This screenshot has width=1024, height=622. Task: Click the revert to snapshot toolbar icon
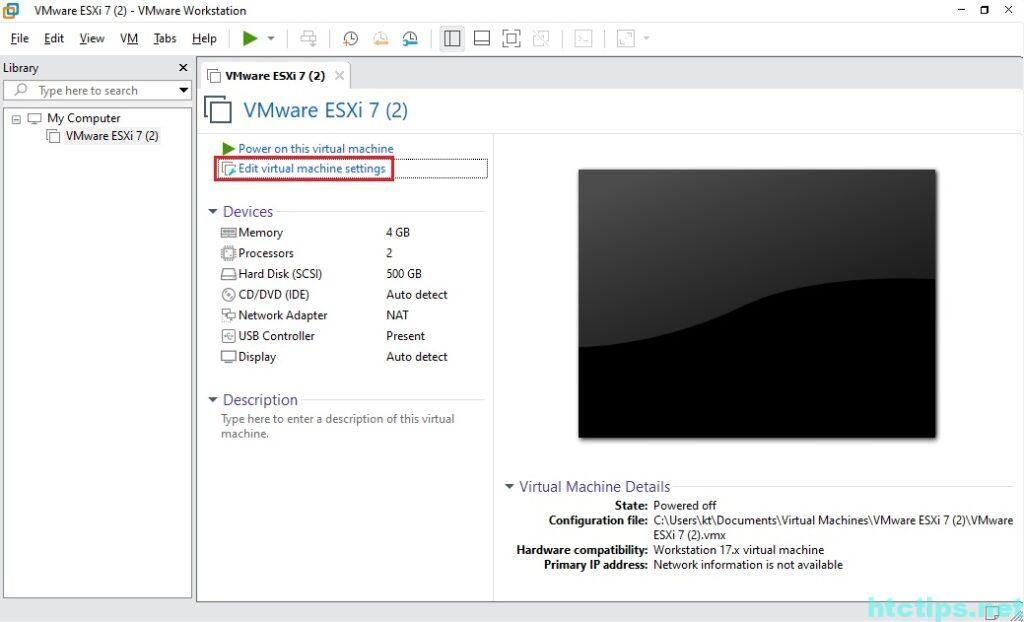coord(380,39)
